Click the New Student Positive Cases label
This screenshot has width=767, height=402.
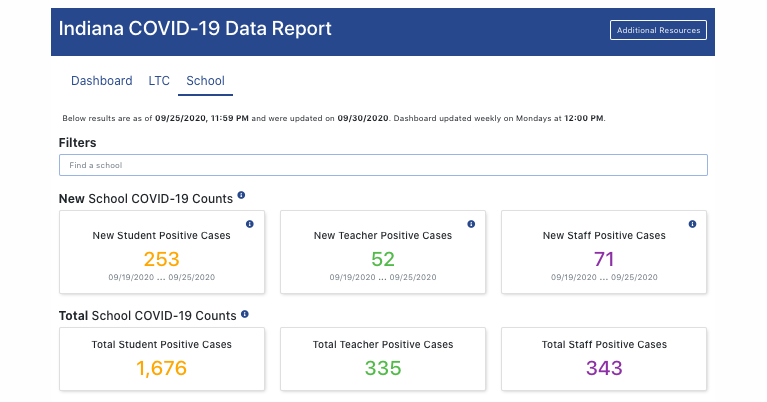[x=161, y=236]
